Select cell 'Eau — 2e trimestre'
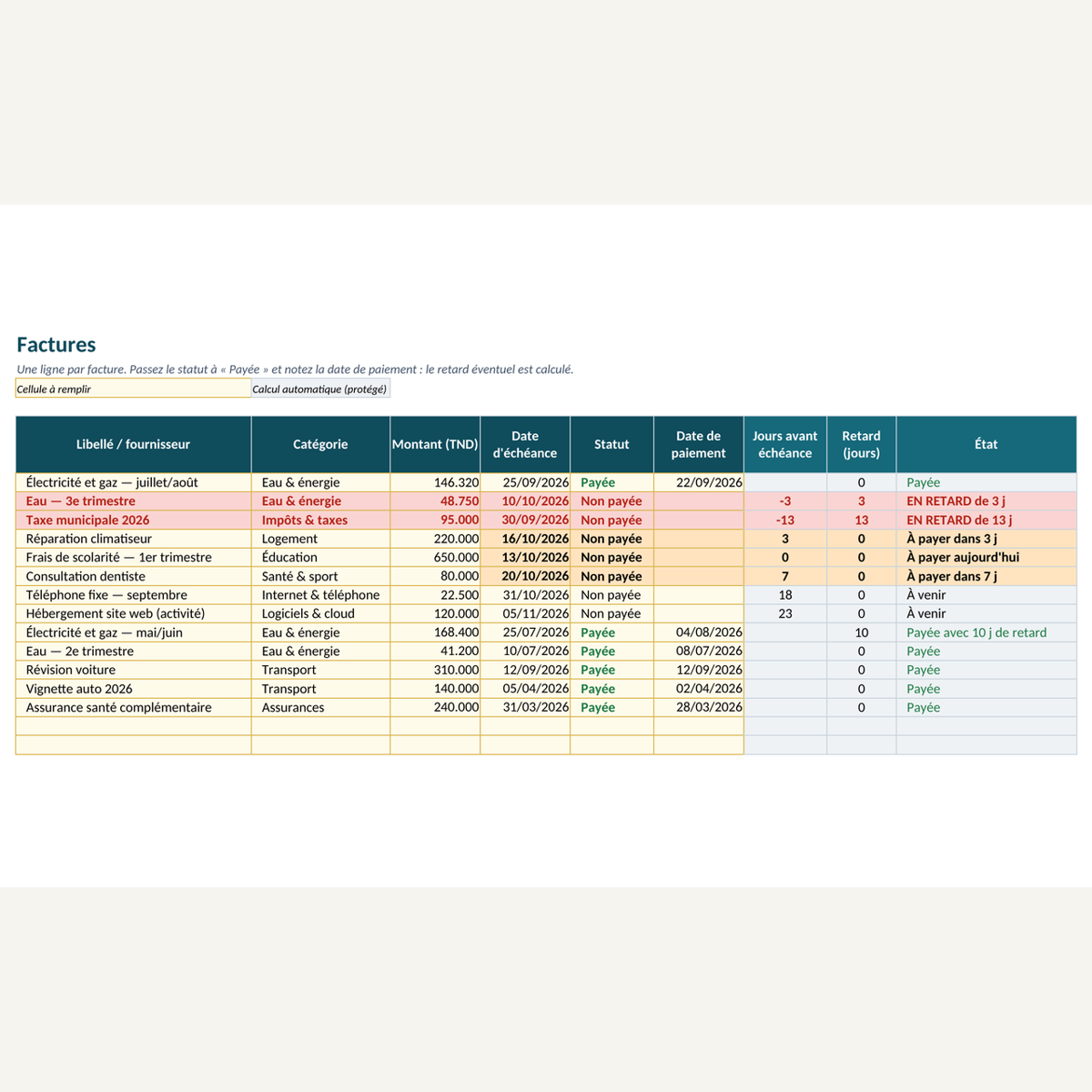 (x=134, y=651)
